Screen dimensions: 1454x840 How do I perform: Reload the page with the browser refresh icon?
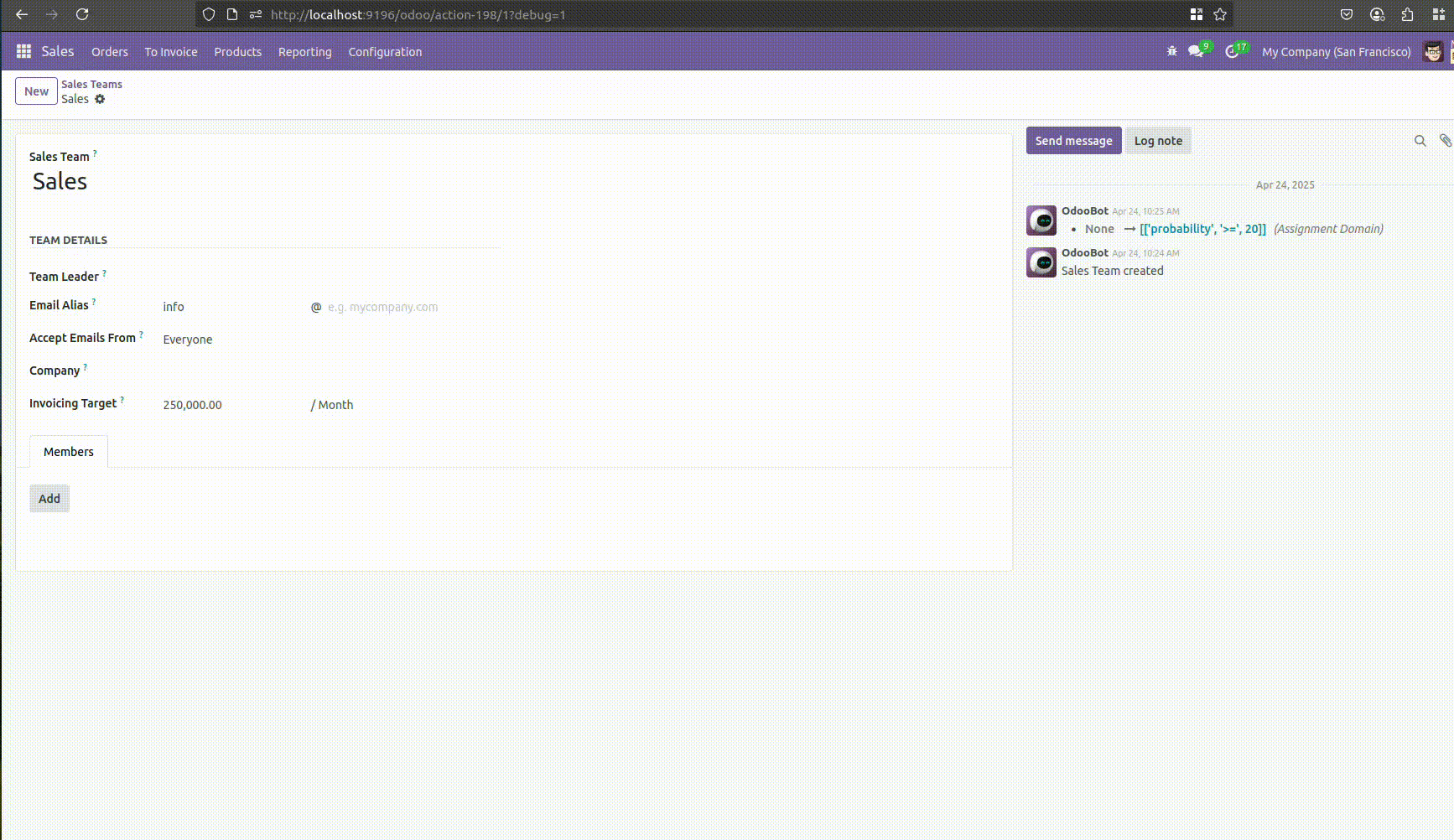coord(82,14)
